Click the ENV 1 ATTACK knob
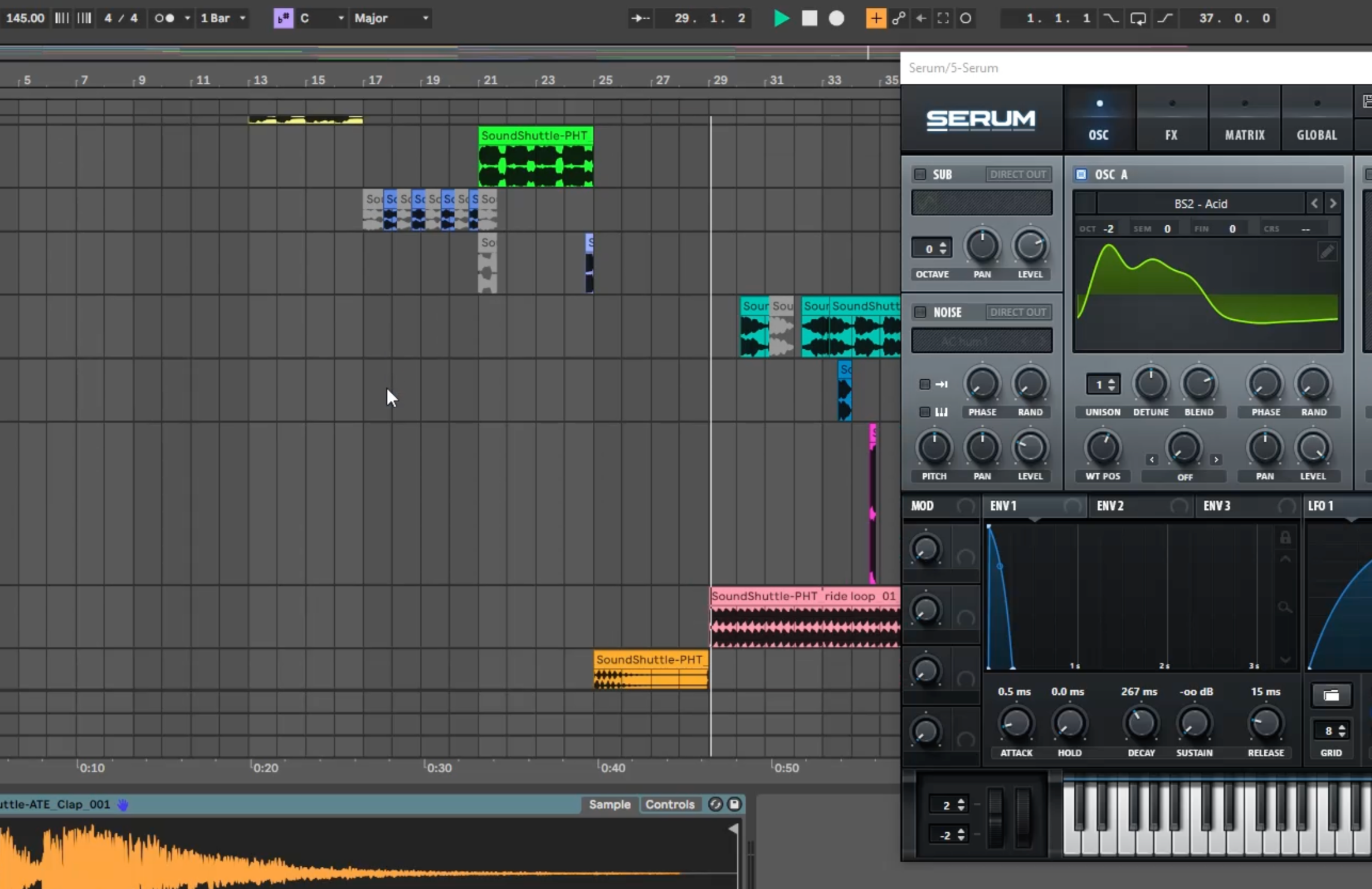Screen dimensions: 1372x889 (1016, 724)
